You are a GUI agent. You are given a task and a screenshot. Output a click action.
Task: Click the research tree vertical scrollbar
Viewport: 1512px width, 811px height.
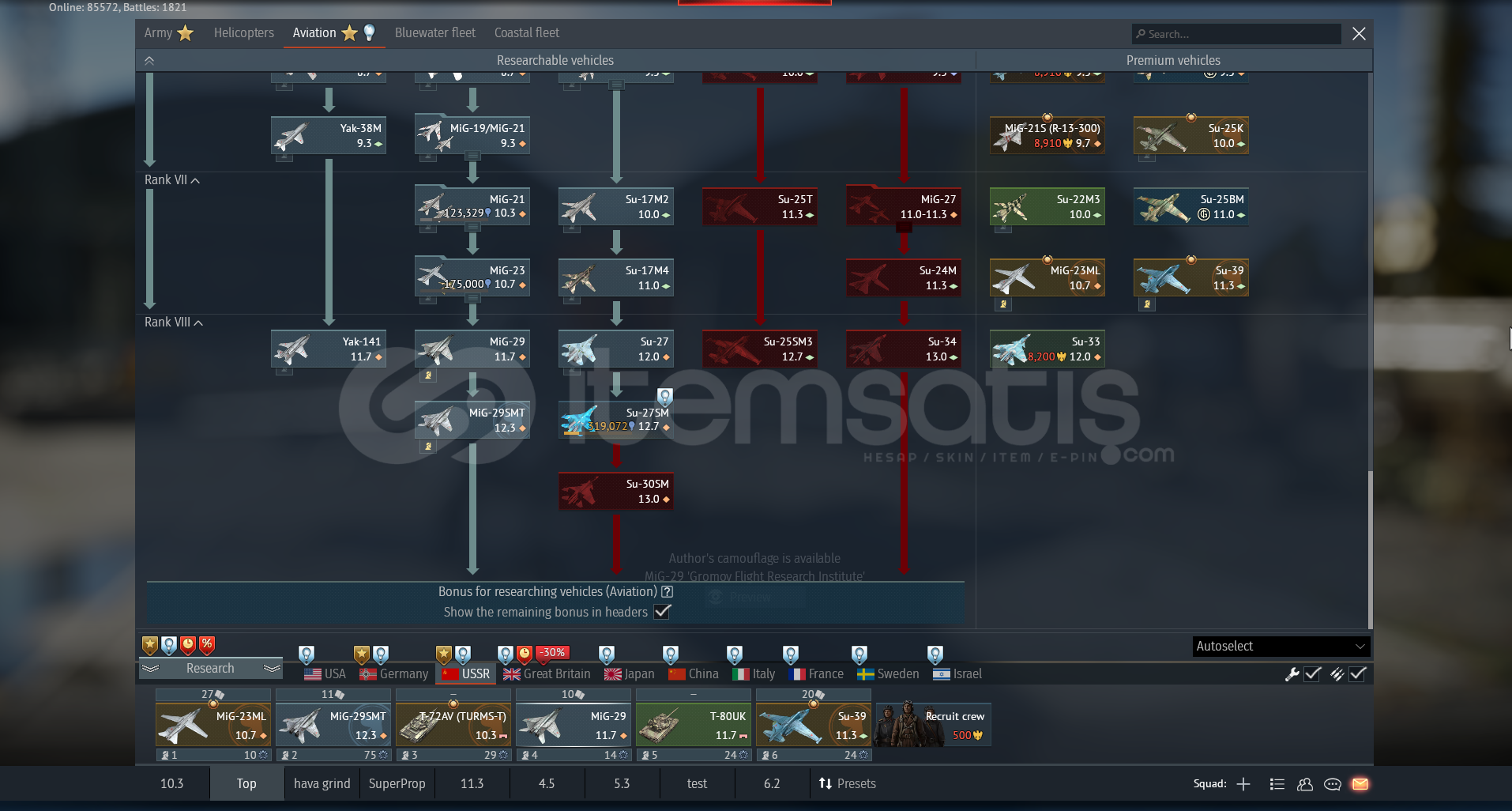1371,549
